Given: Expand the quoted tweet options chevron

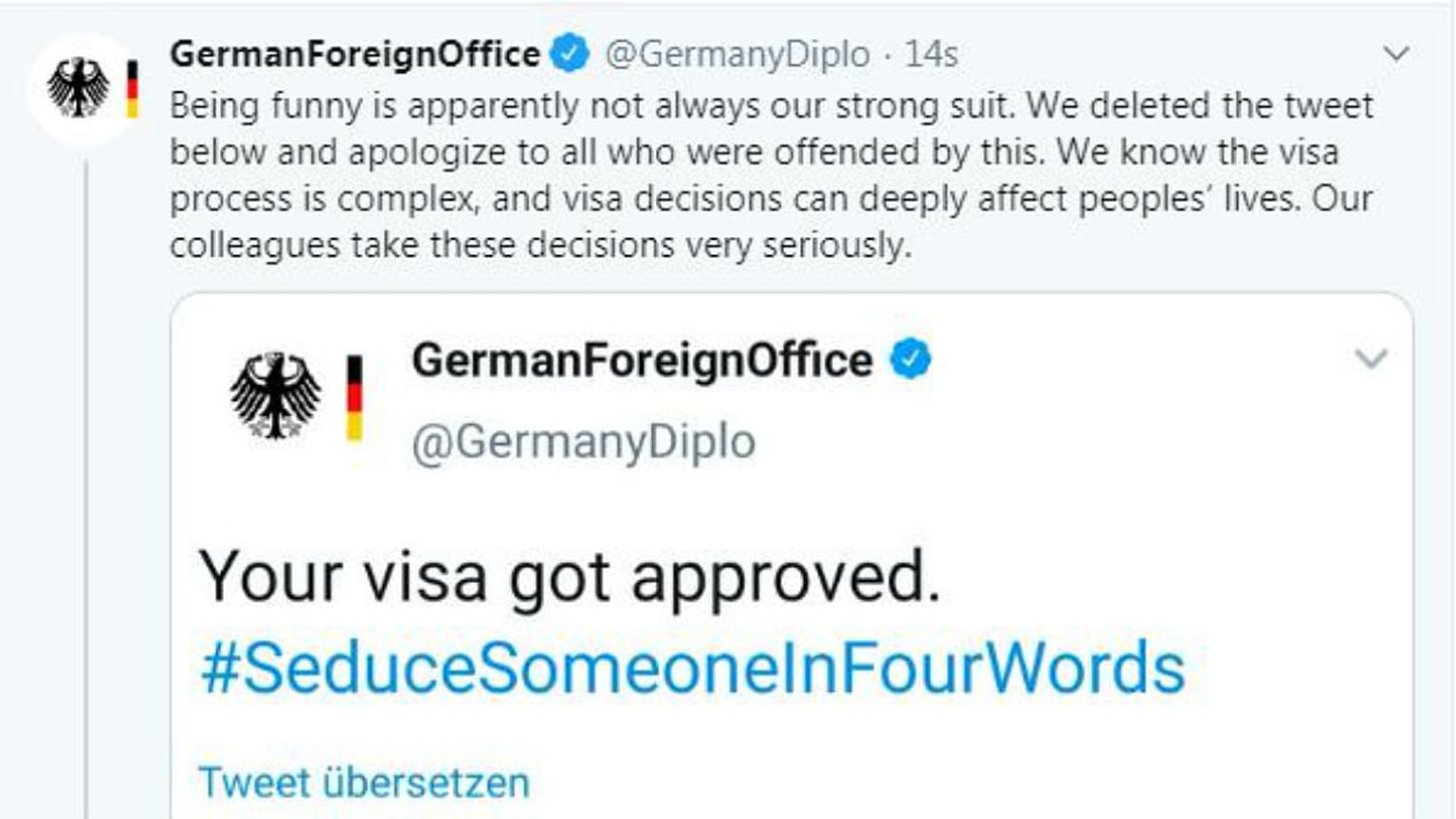Looking at the screenshot, I should 1371,359.
